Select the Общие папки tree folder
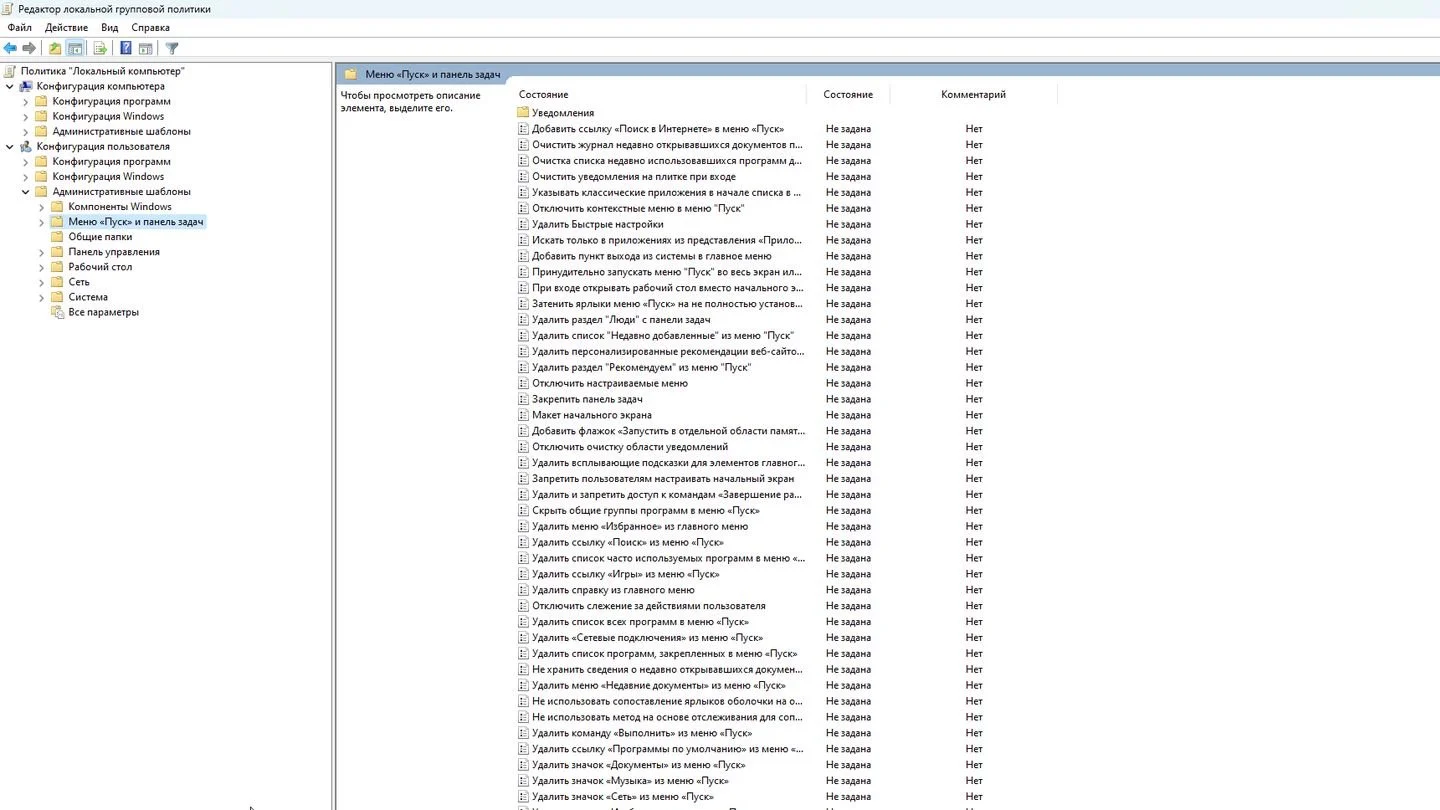 coord(100,237)
